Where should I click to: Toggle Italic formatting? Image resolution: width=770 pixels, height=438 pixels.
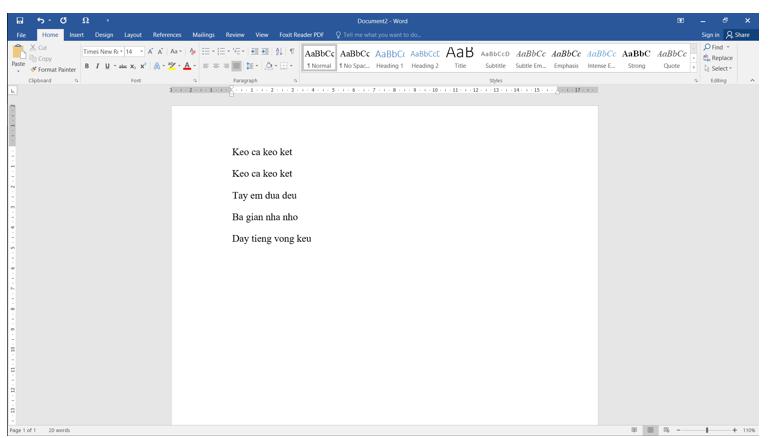coord(98,66)
